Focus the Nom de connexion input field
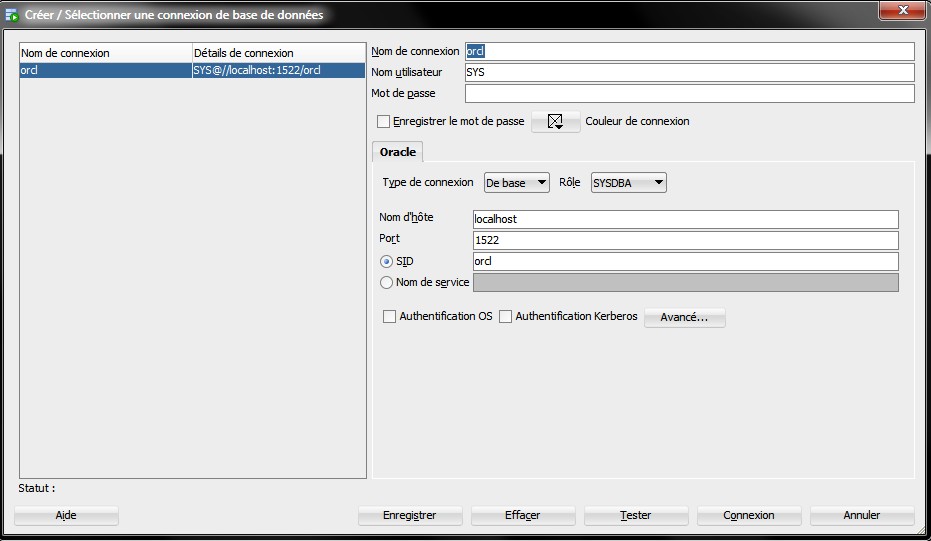This screenshot has height=541, width=931. pos(689,51)
